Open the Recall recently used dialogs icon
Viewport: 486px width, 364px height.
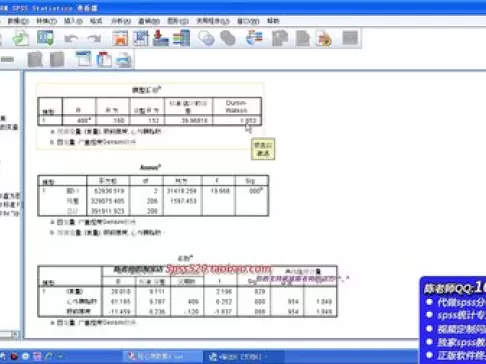click(x=45, y=38)
